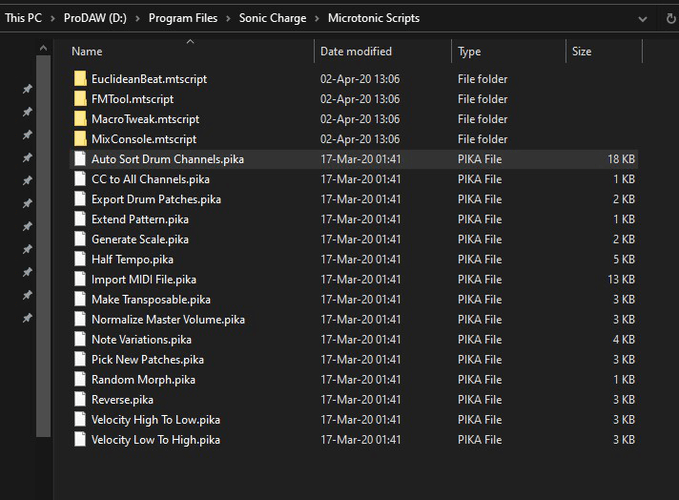Select Note Variations.pika name

tap(141, 340)
